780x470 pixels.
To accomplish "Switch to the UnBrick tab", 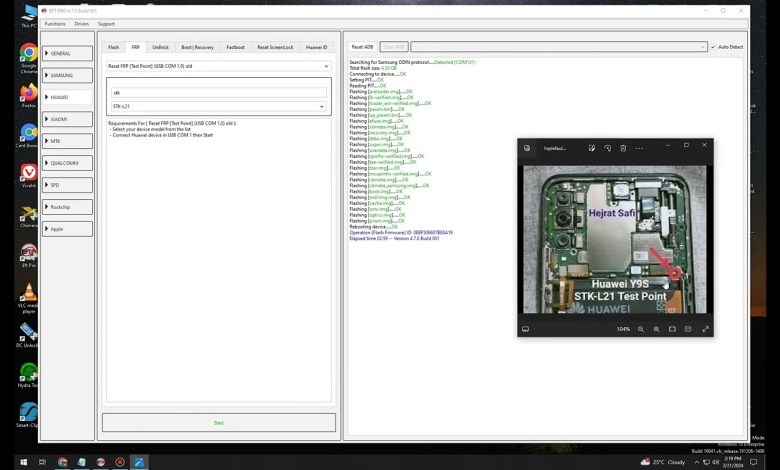I will pyautogui.click(x=160, y=47).
